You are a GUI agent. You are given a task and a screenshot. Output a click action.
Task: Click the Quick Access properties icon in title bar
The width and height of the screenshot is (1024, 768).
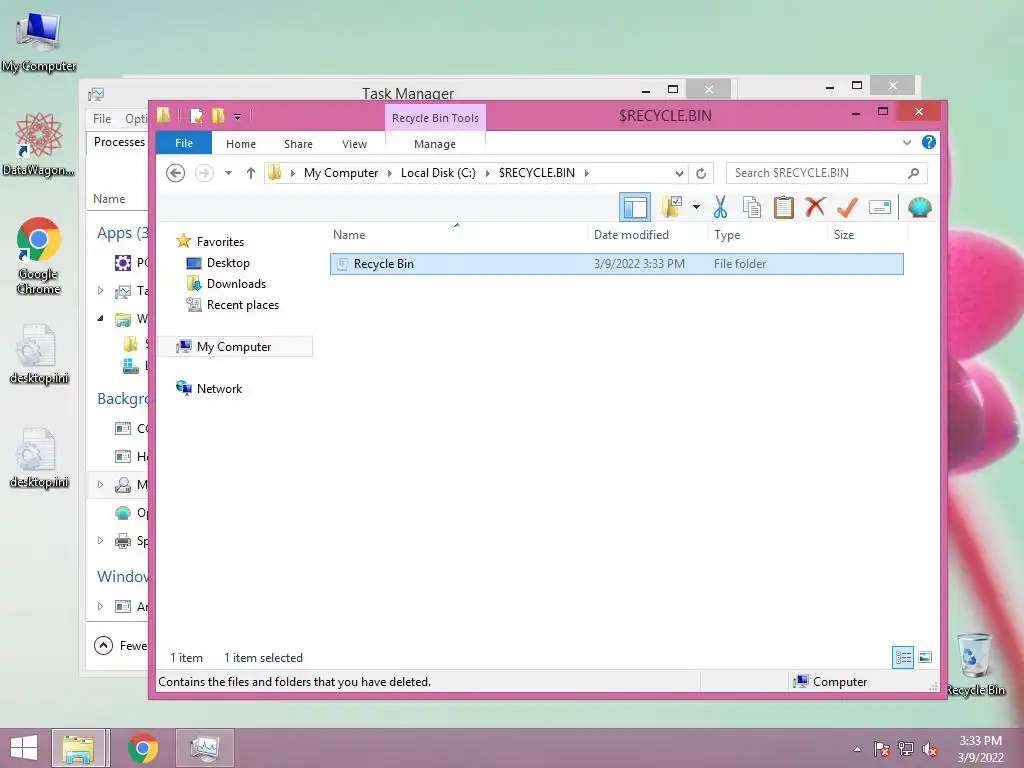coord(197,116)
